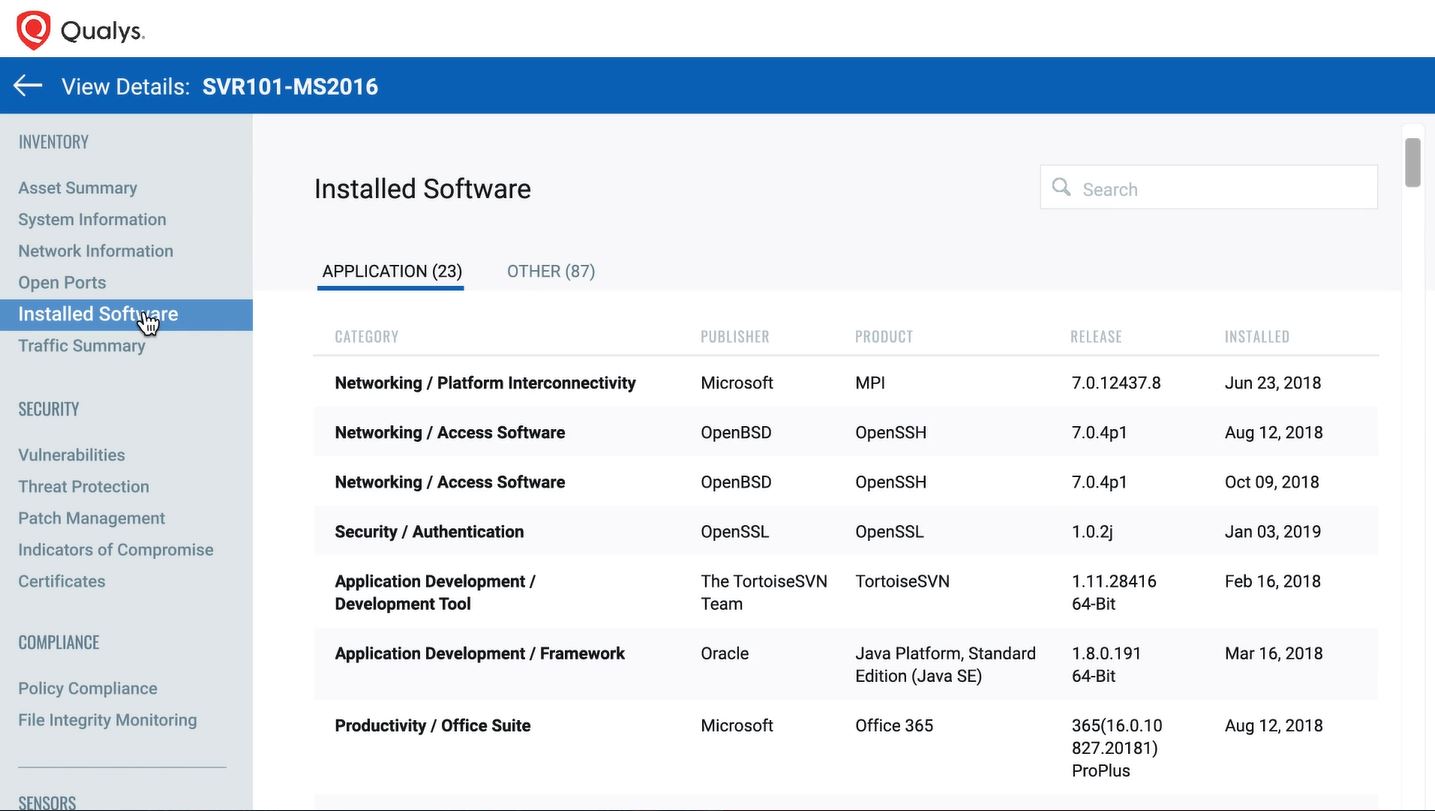The height and width of the screenshot is (811, 1435).
Task: Open Asset Summary in sidebar
Action: point(78,188)
